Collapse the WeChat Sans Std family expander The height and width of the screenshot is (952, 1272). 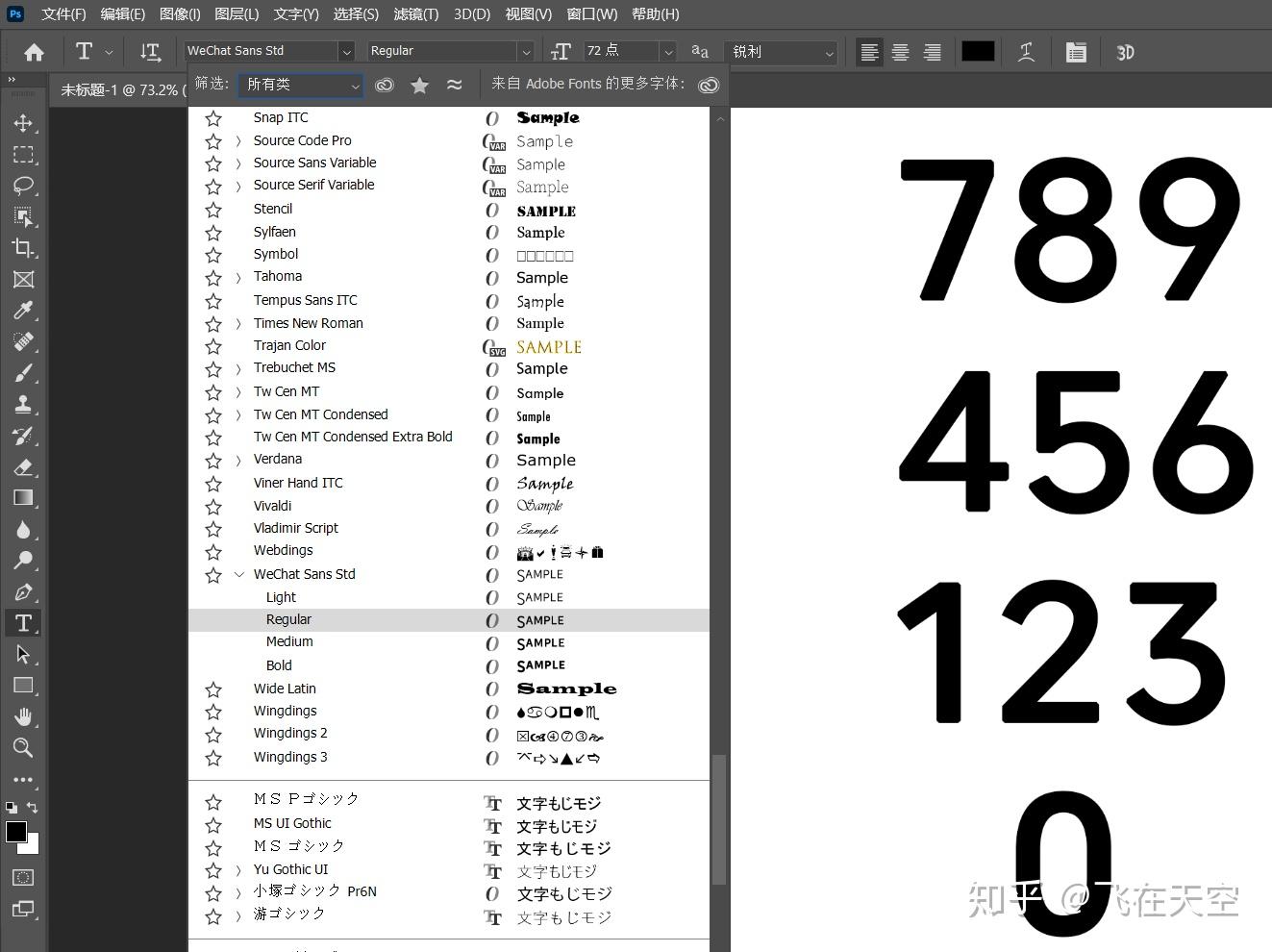pos(238,574)
